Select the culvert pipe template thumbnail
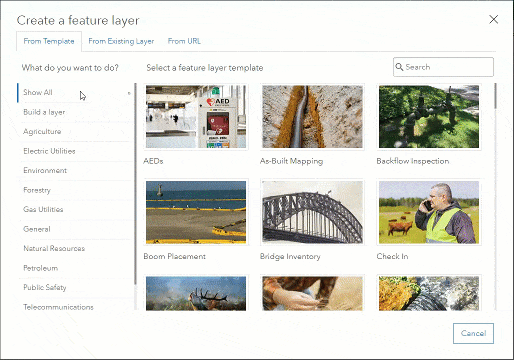This screenshot has width=514, height=360. click(x=429, y=293)
